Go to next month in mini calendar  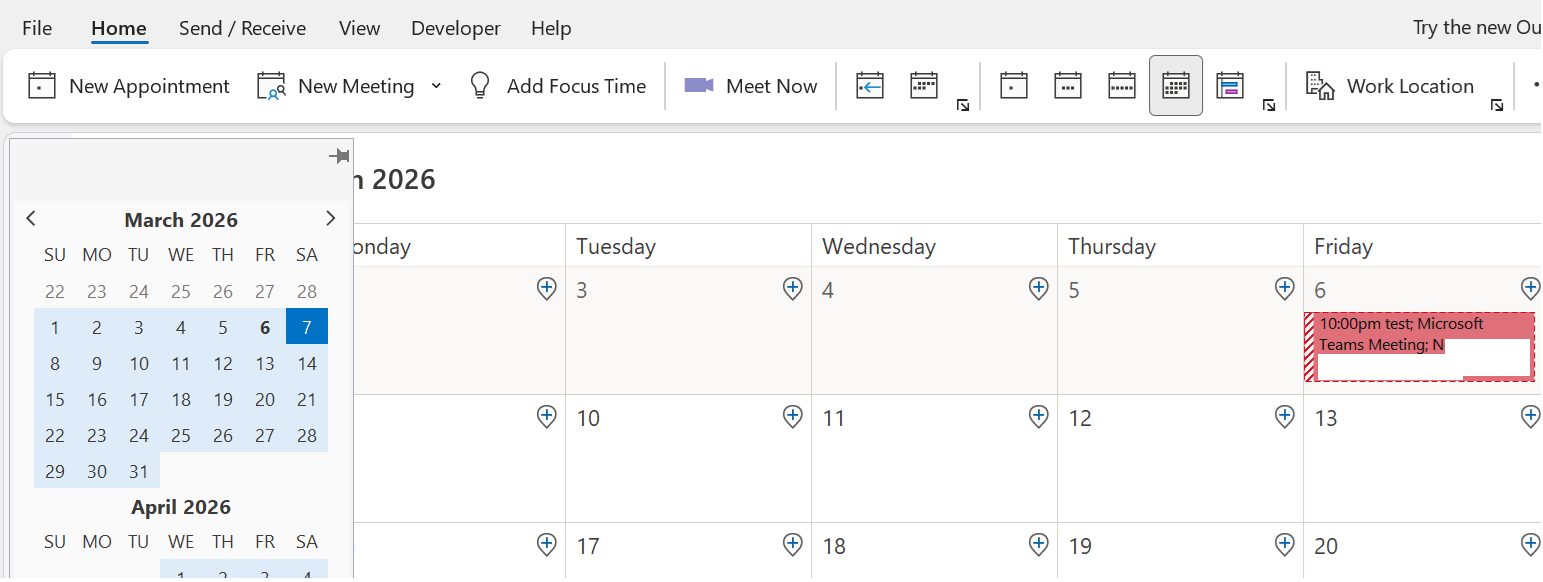(x=331, y=218)
